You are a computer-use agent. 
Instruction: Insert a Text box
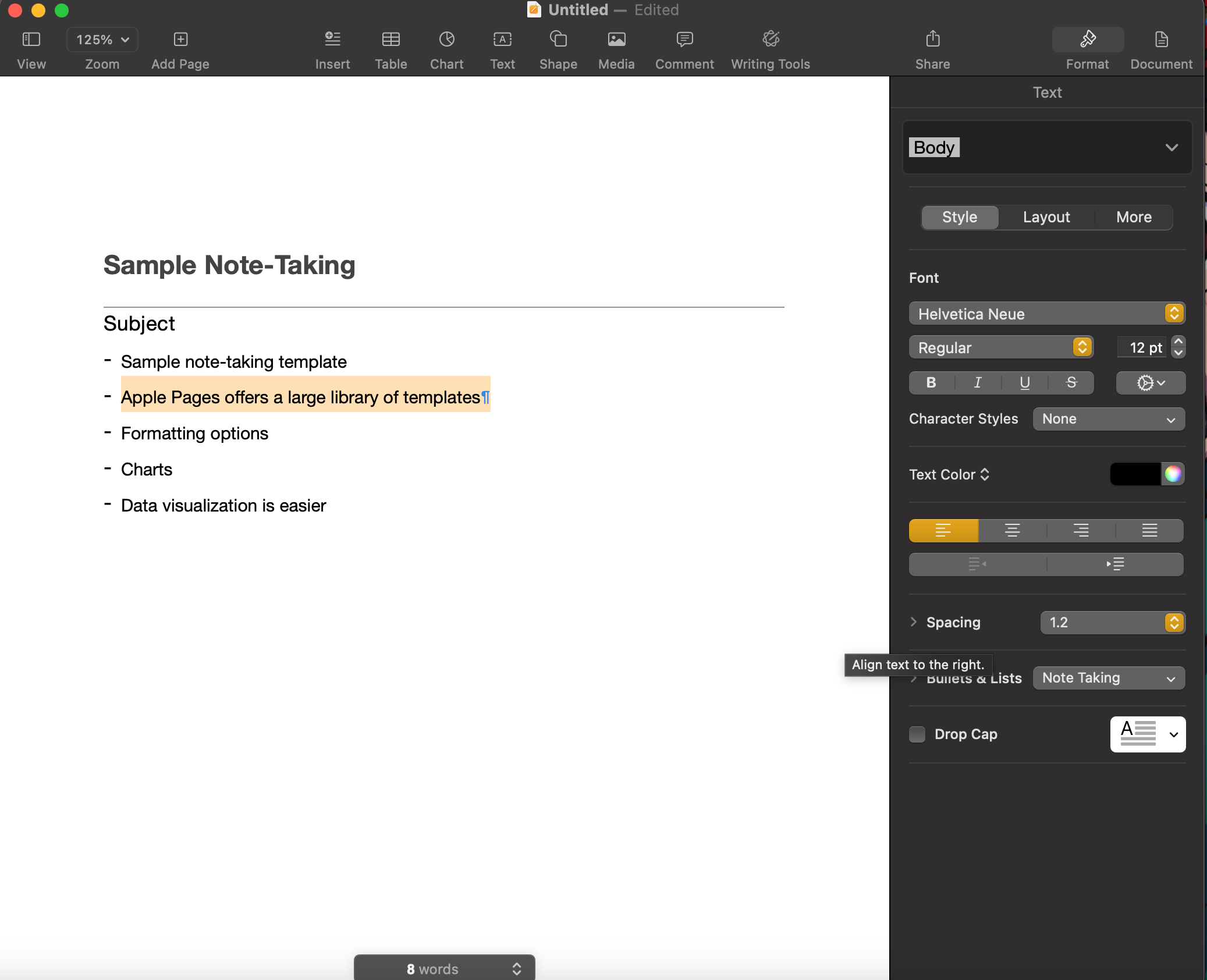pos(502,40)
